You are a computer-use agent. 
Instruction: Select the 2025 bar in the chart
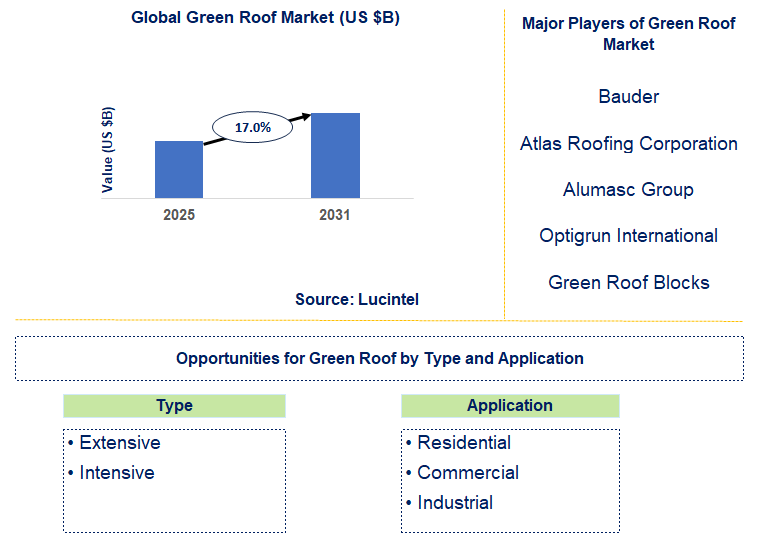[x=179, y=169]
